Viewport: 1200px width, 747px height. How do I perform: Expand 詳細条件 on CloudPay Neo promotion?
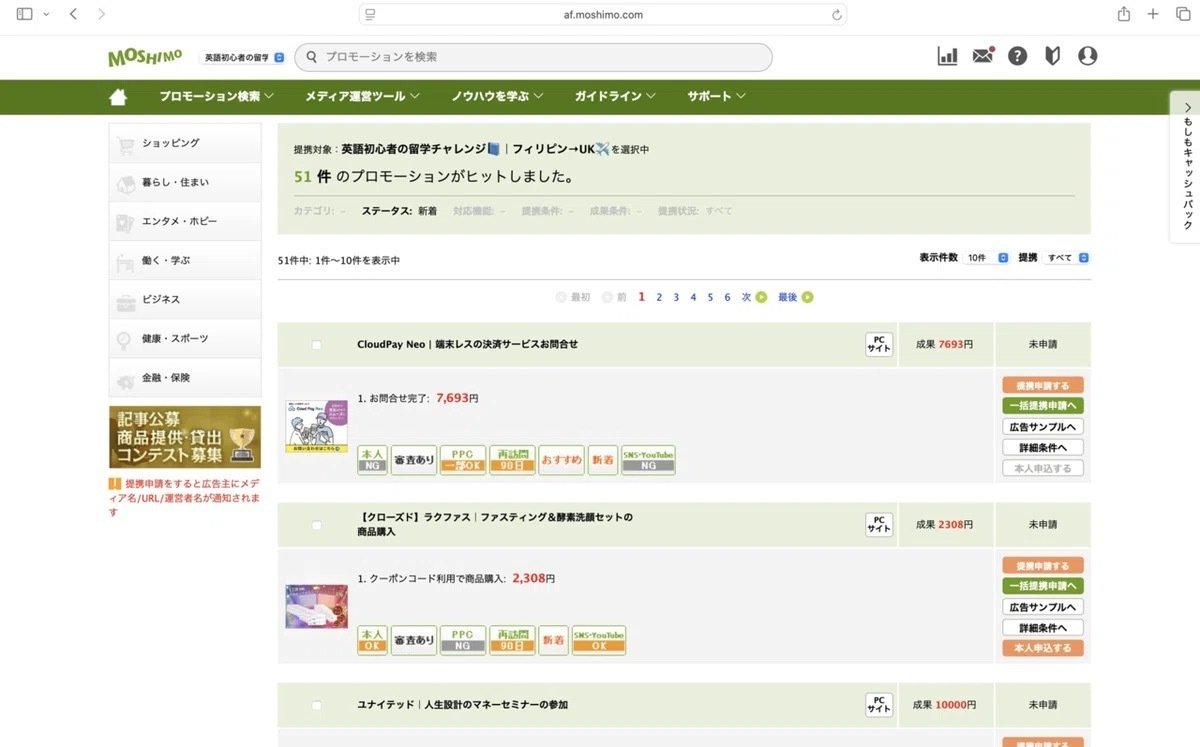tap(1042, 447)
